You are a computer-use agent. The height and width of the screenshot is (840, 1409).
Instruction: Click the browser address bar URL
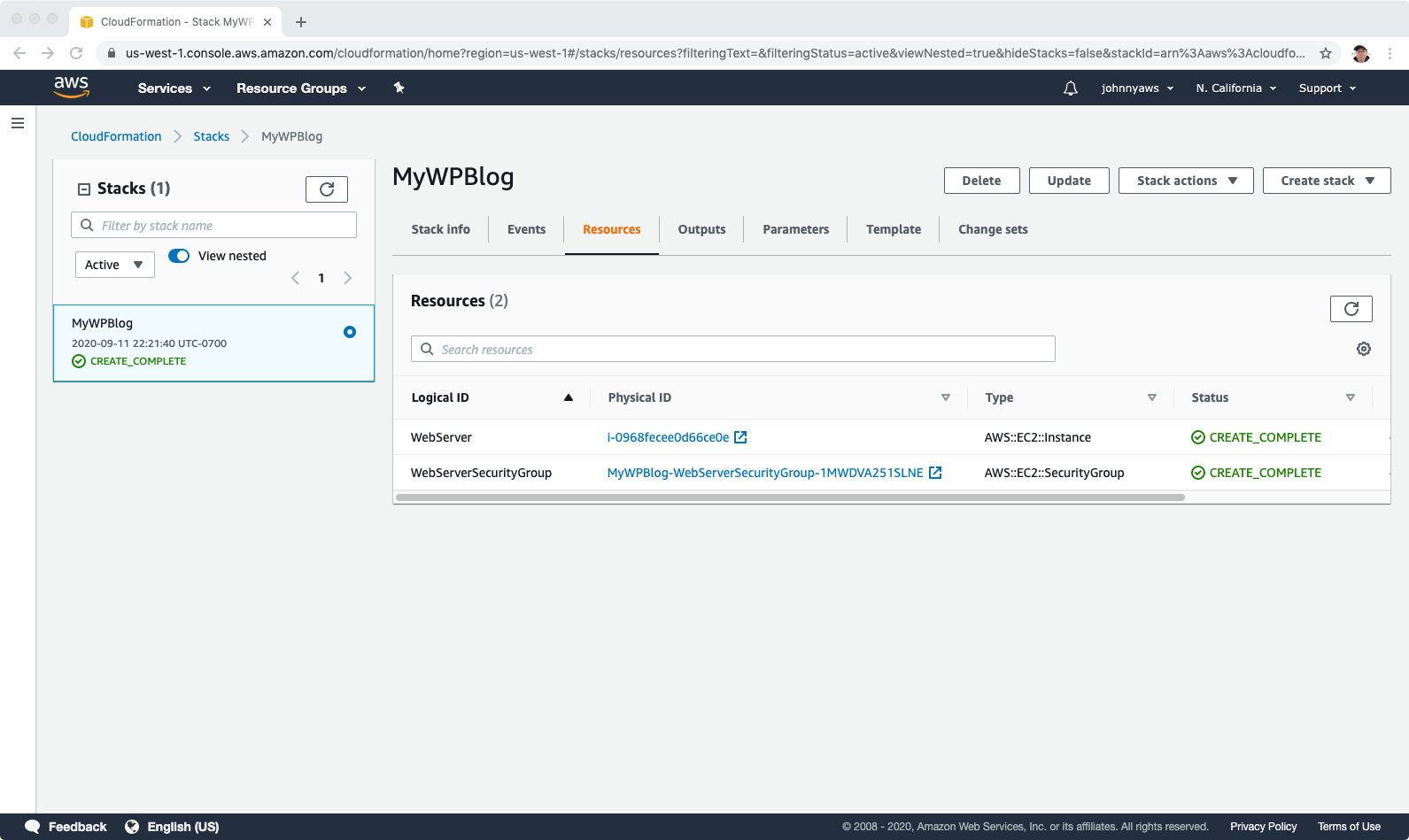pyautogui.click(x=715, y=53)
